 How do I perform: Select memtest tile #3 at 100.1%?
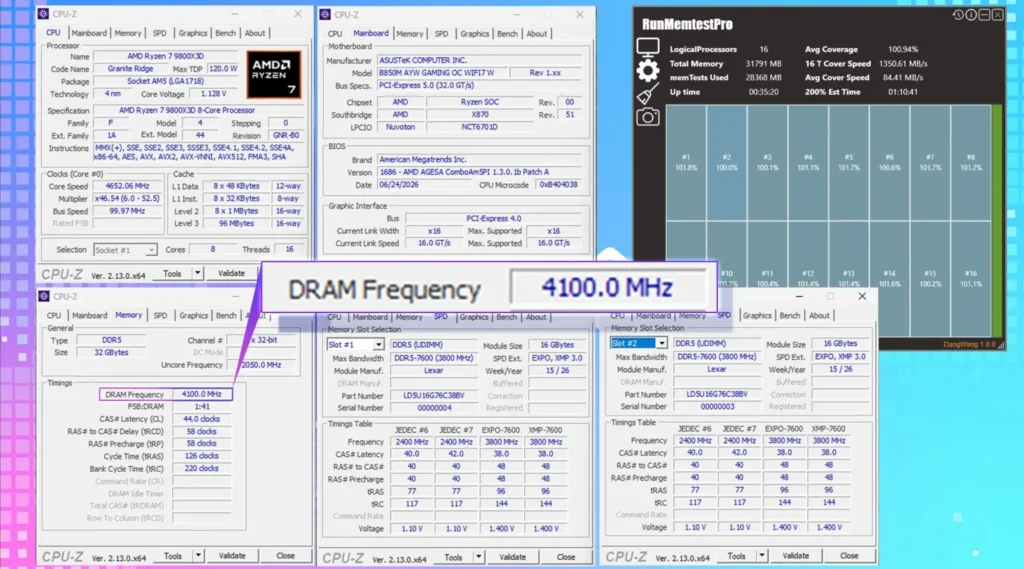[767, 163]
